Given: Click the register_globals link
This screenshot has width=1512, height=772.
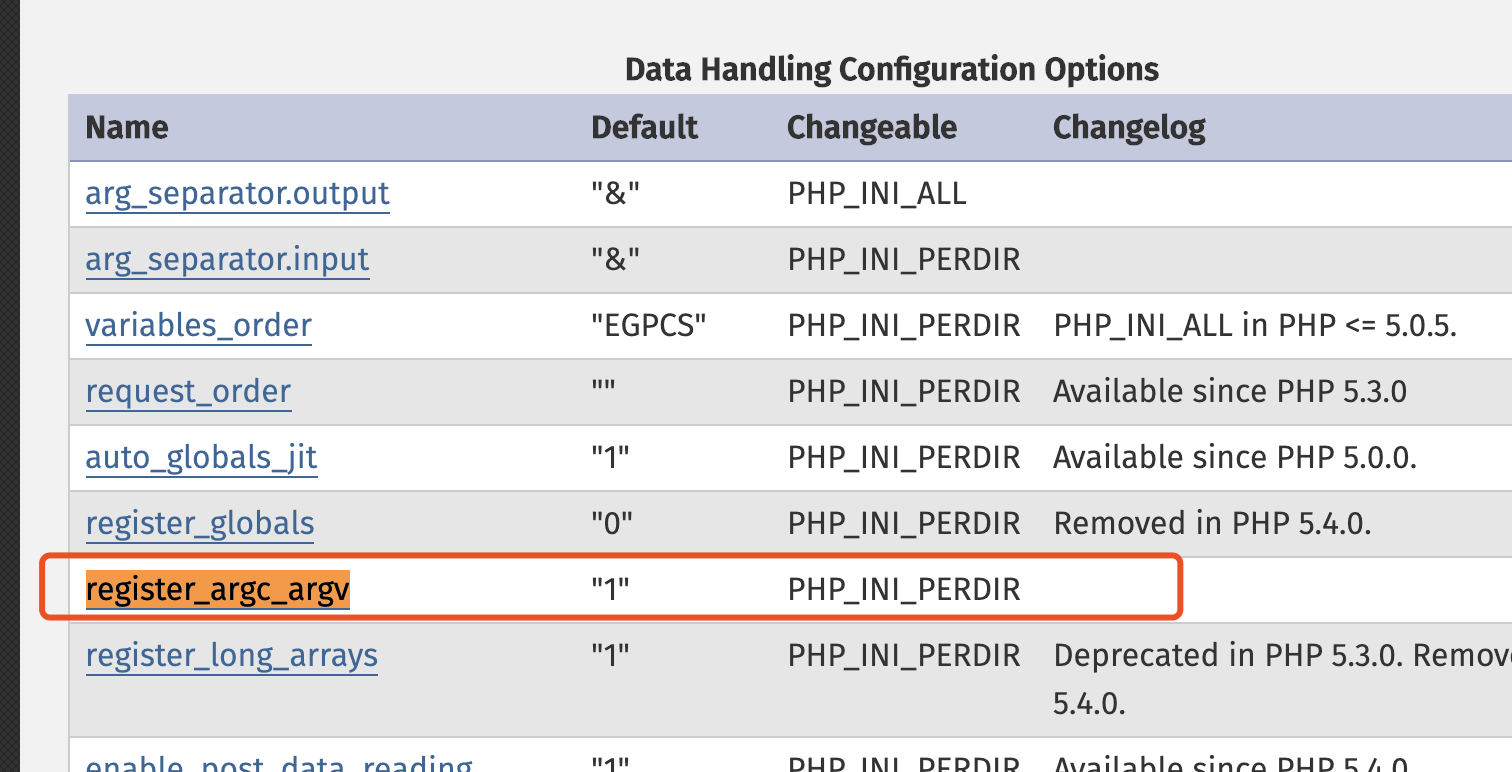Looking at the screenshot, I should click(200, 523).
